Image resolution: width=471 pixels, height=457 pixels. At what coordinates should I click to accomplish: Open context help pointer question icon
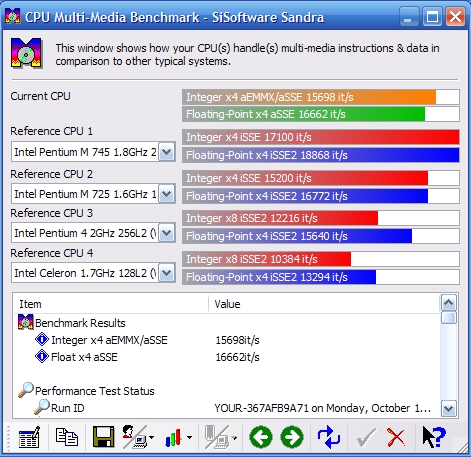[x=434, y=437]
